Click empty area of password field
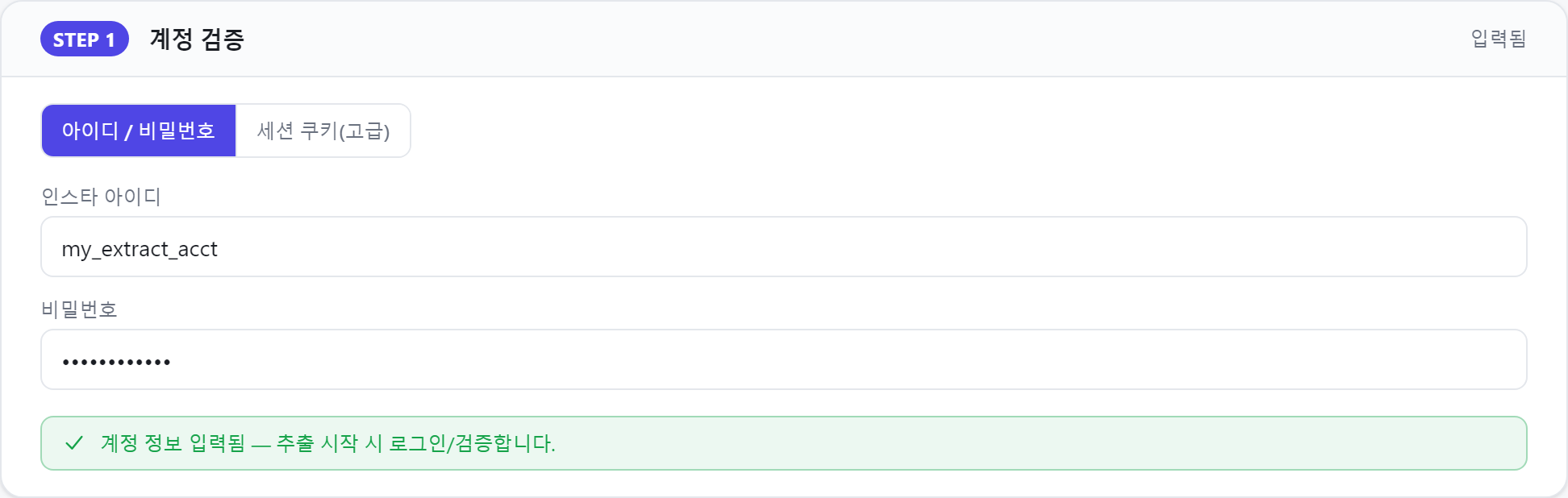 point(847,359)
